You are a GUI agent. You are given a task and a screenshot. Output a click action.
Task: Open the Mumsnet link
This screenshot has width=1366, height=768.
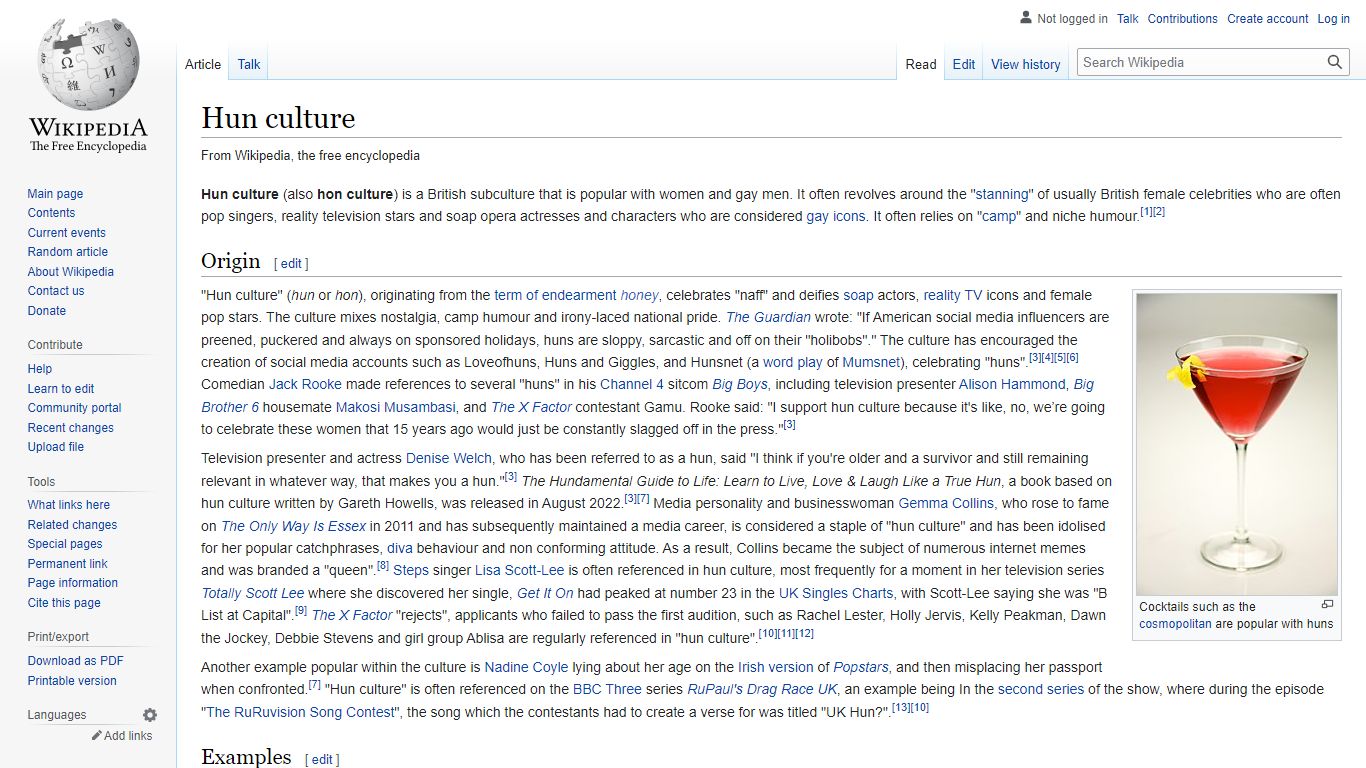tap(872, 362)
